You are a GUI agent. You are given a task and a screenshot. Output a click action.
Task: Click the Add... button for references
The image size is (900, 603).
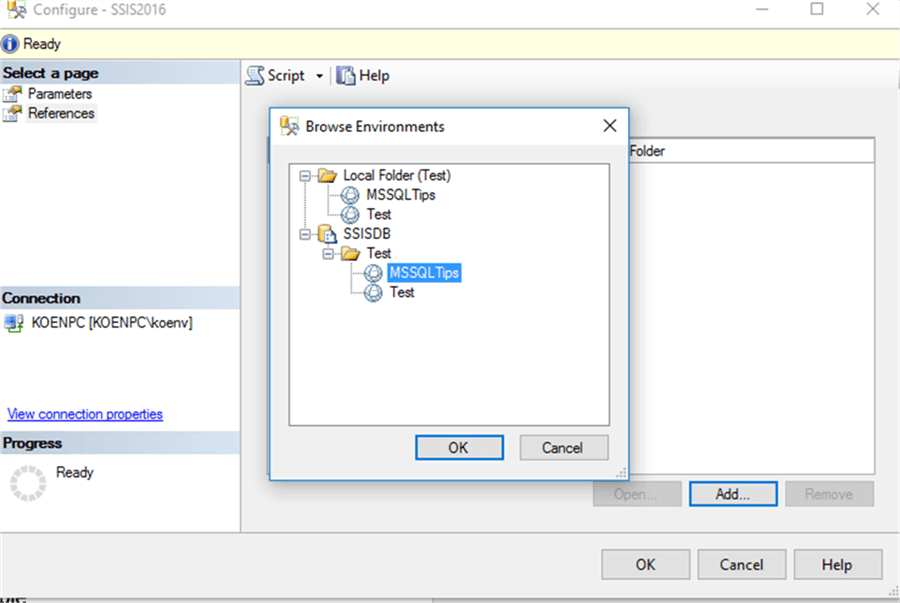pyautogui.click(x=733, y=494)
